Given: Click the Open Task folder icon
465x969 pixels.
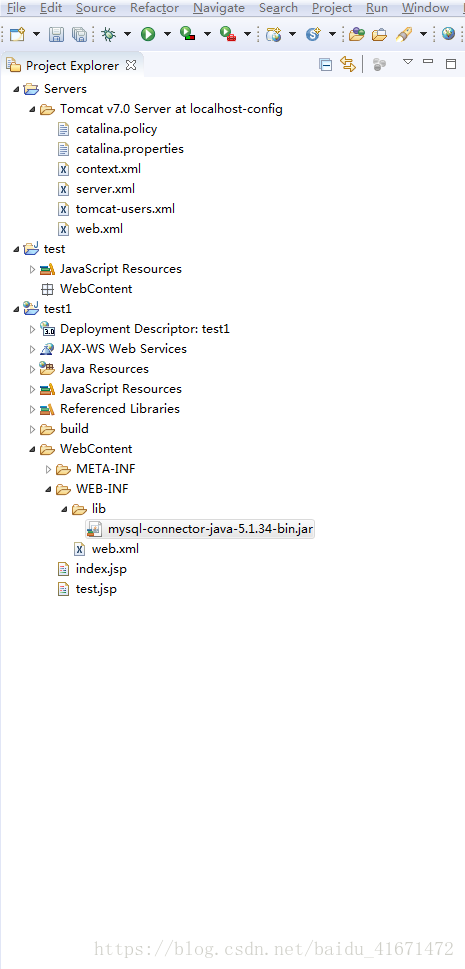Looking at the screenshot, I should pos(380,34).
